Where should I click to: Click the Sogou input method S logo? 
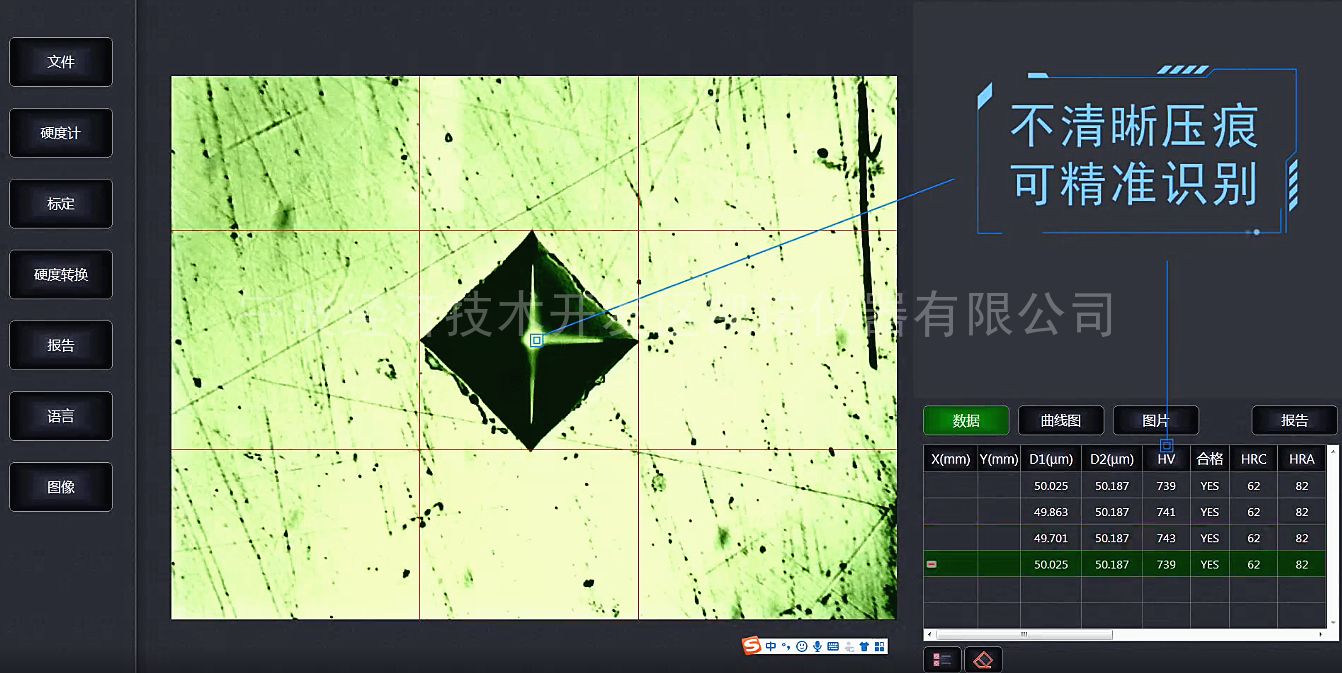point(751,646)
